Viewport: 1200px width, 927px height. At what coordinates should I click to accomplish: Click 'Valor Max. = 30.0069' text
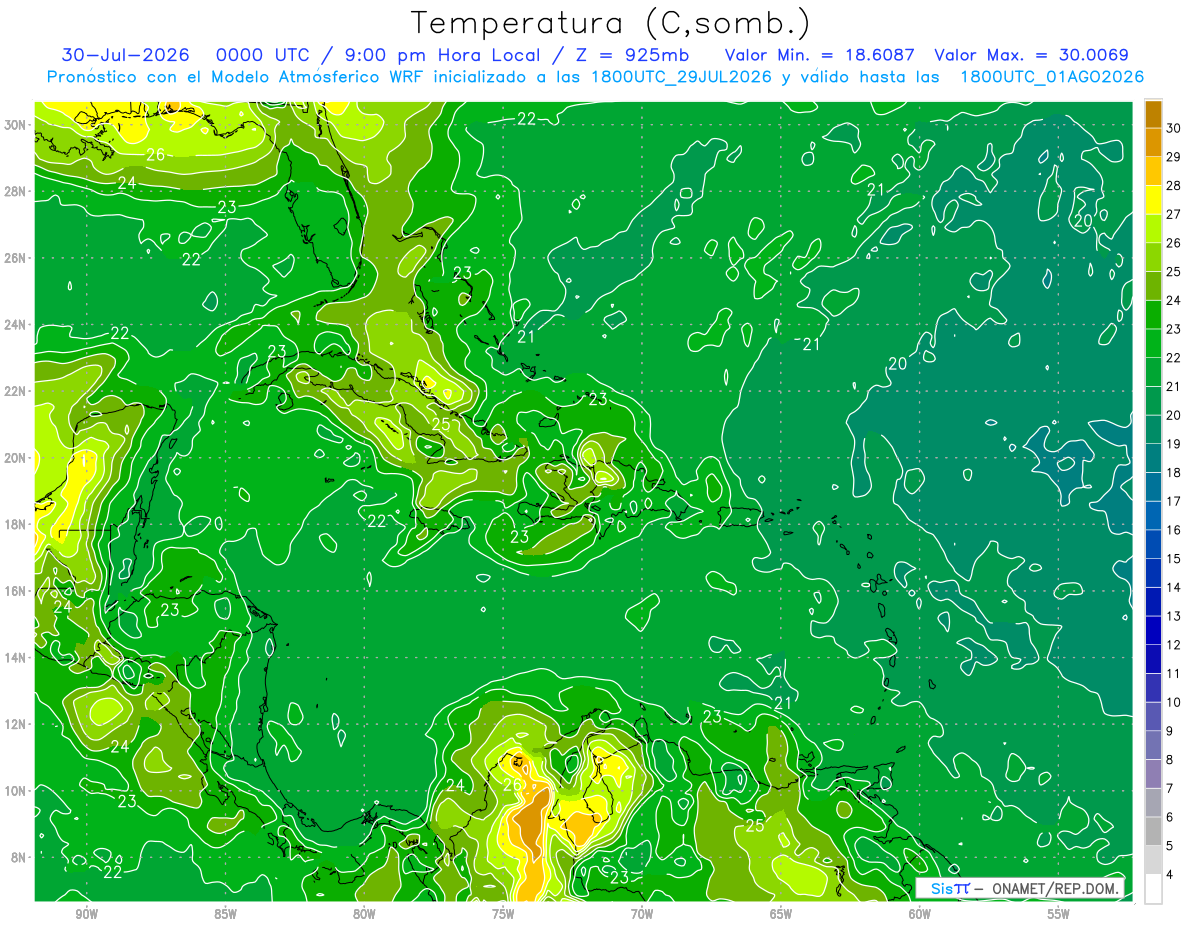click(1031, 55)
